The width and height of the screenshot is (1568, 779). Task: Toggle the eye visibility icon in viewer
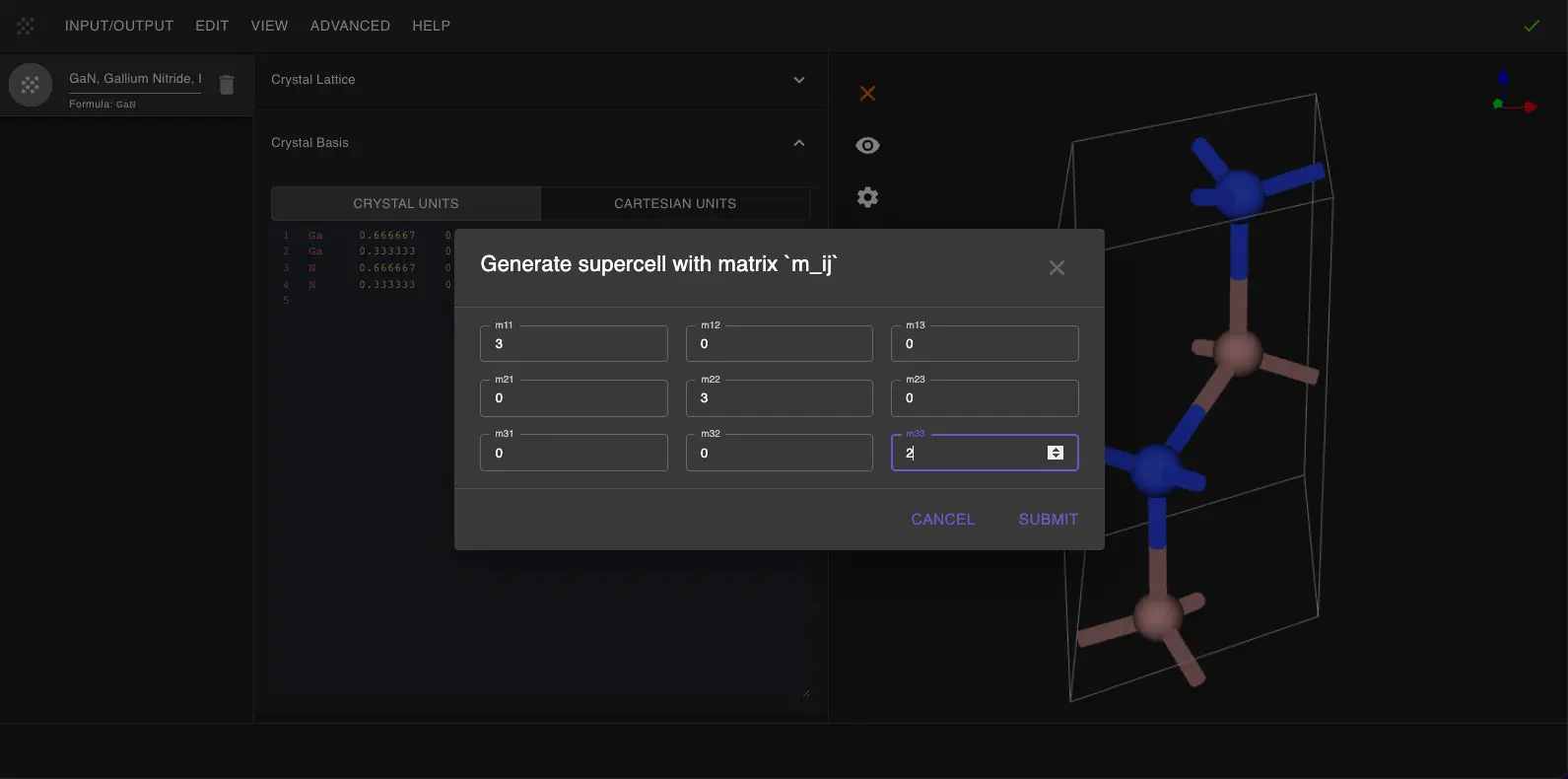(867, 146)
